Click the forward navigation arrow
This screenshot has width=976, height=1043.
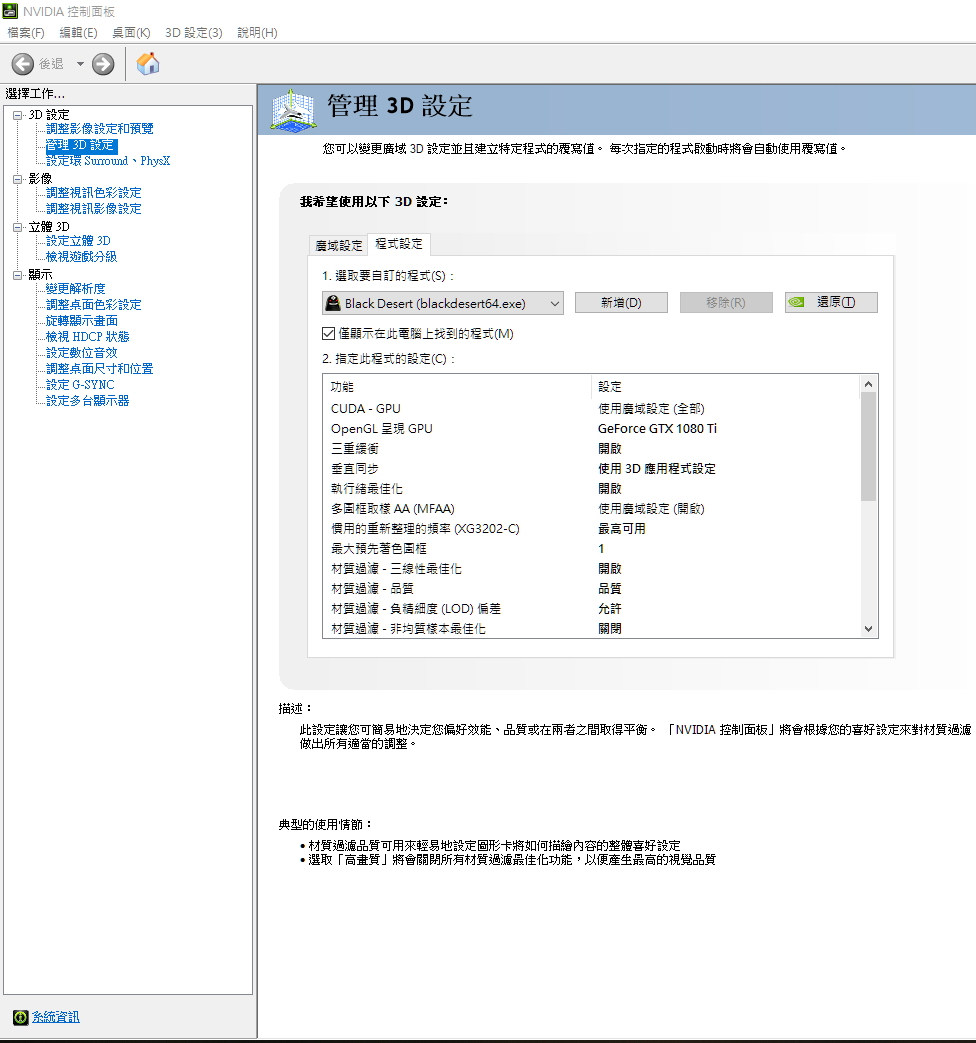tap(102, 64)
